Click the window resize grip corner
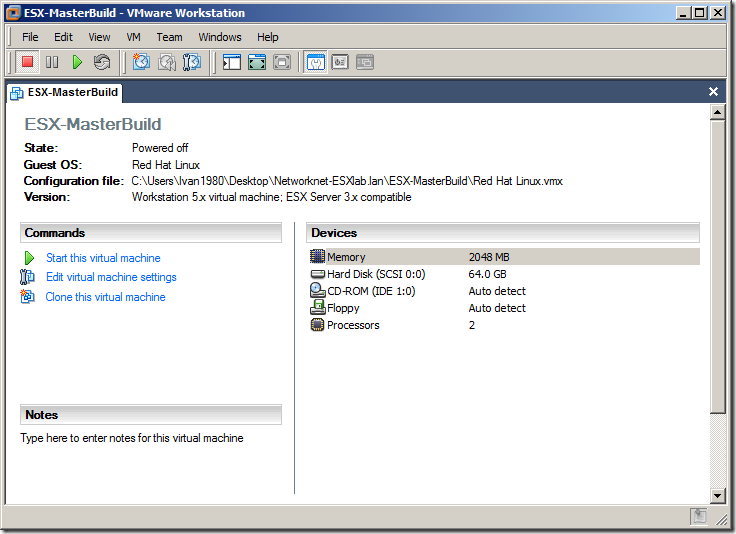 tap(721, 518)
